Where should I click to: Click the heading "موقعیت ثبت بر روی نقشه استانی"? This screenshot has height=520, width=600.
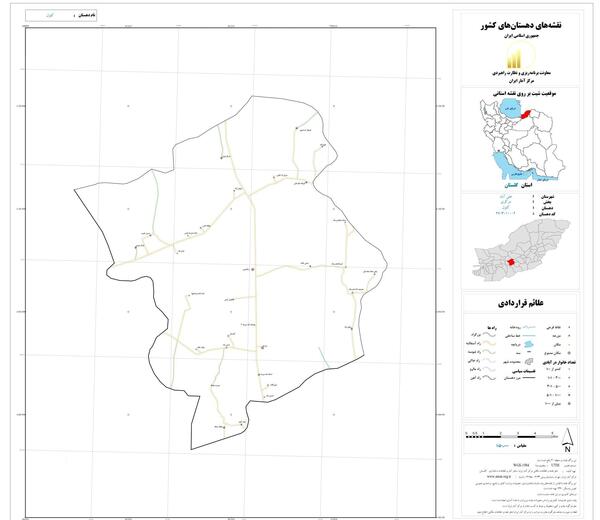point(525,93)
